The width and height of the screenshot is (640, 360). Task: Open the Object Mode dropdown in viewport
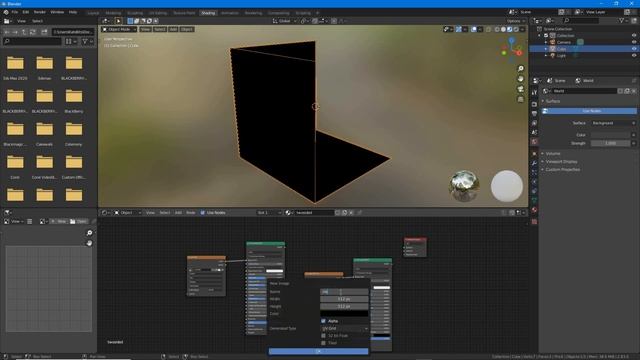click(119, 29)
